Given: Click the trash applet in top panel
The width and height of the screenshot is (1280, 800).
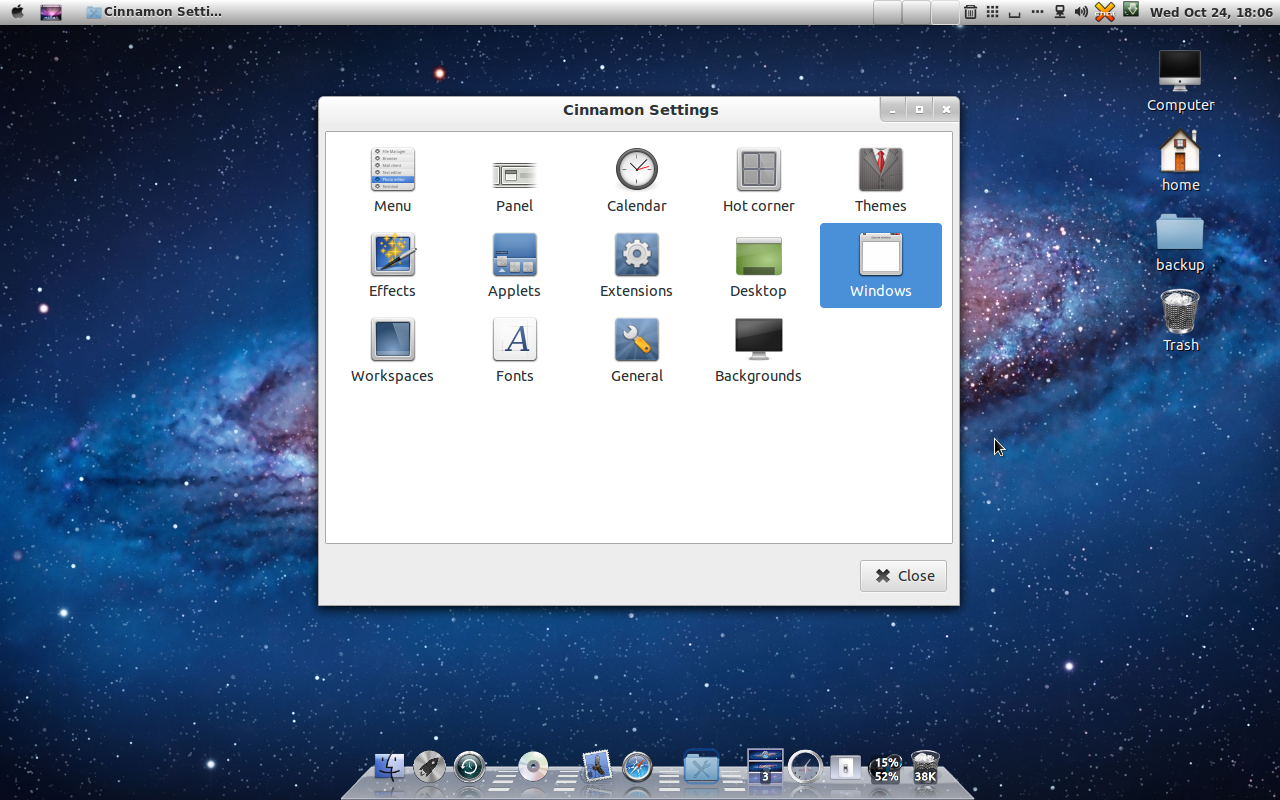Looking at the screenshot, I should (x=970, y=12).
